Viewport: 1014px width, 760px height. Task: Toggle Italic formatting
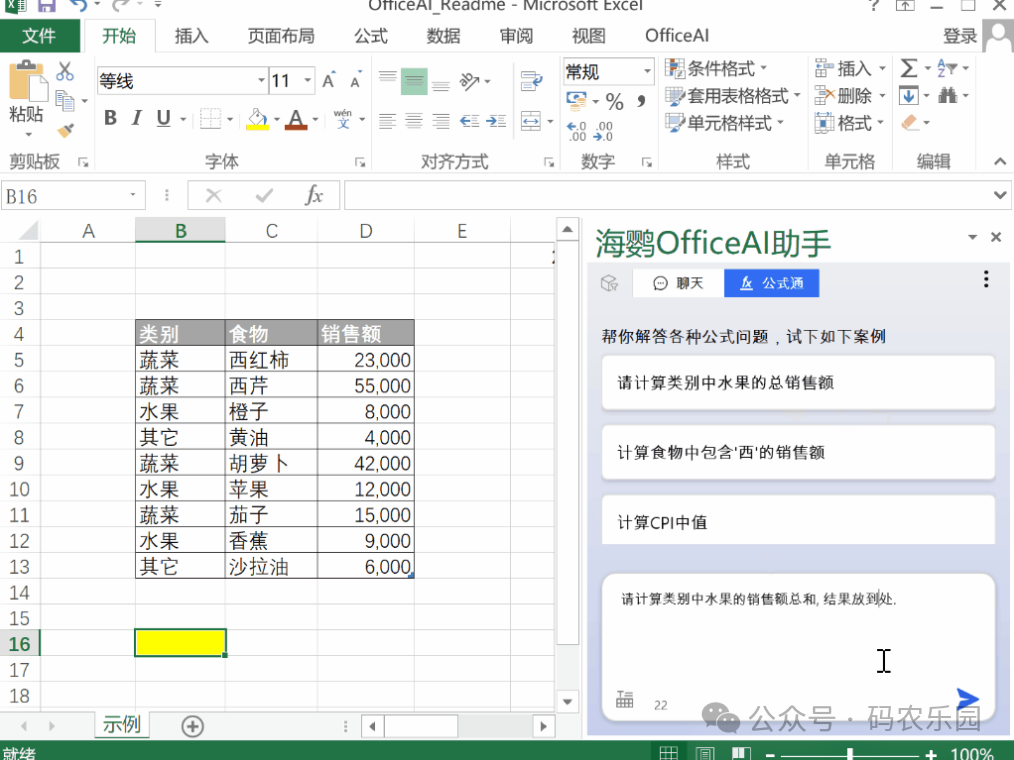point(136,118)
